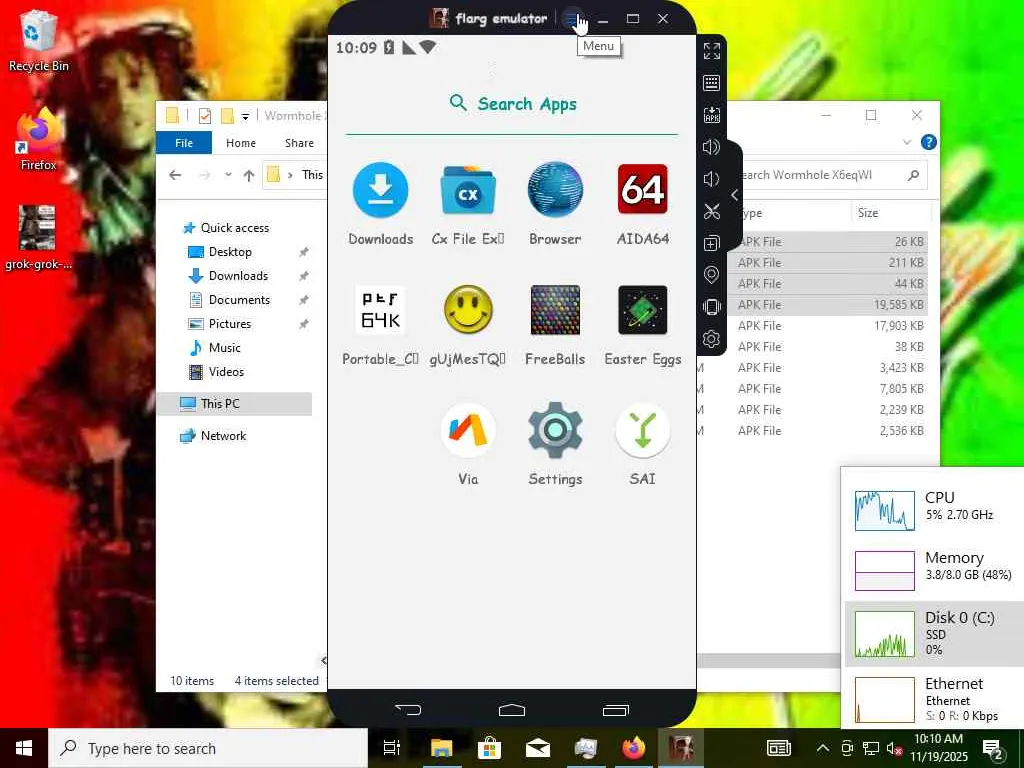Select Disk 0 (C:) performance entry
This screenshot has height=768, width=1024.
tap(934, 633)
